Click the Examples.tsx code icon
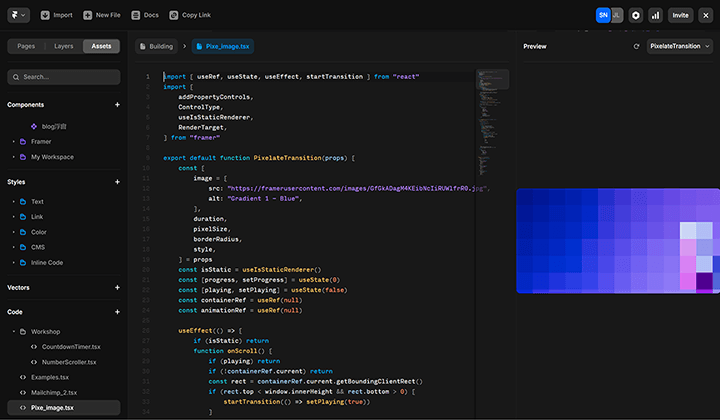Image resolution: width=720 pixels, height=420 pixels. 22,377
